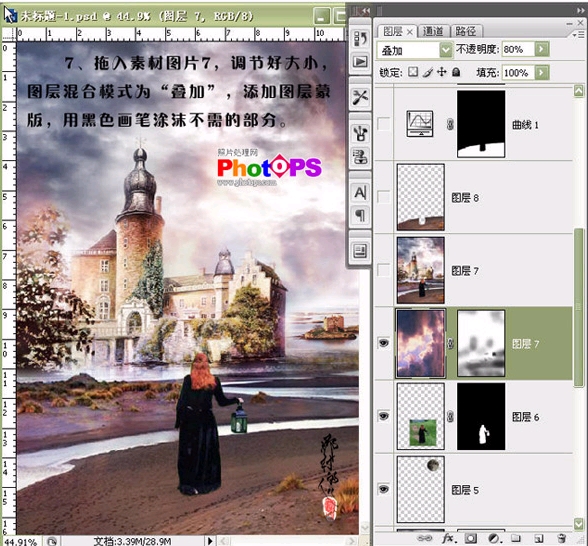Switch to the 路径 paths tab

tap(465, 31)
